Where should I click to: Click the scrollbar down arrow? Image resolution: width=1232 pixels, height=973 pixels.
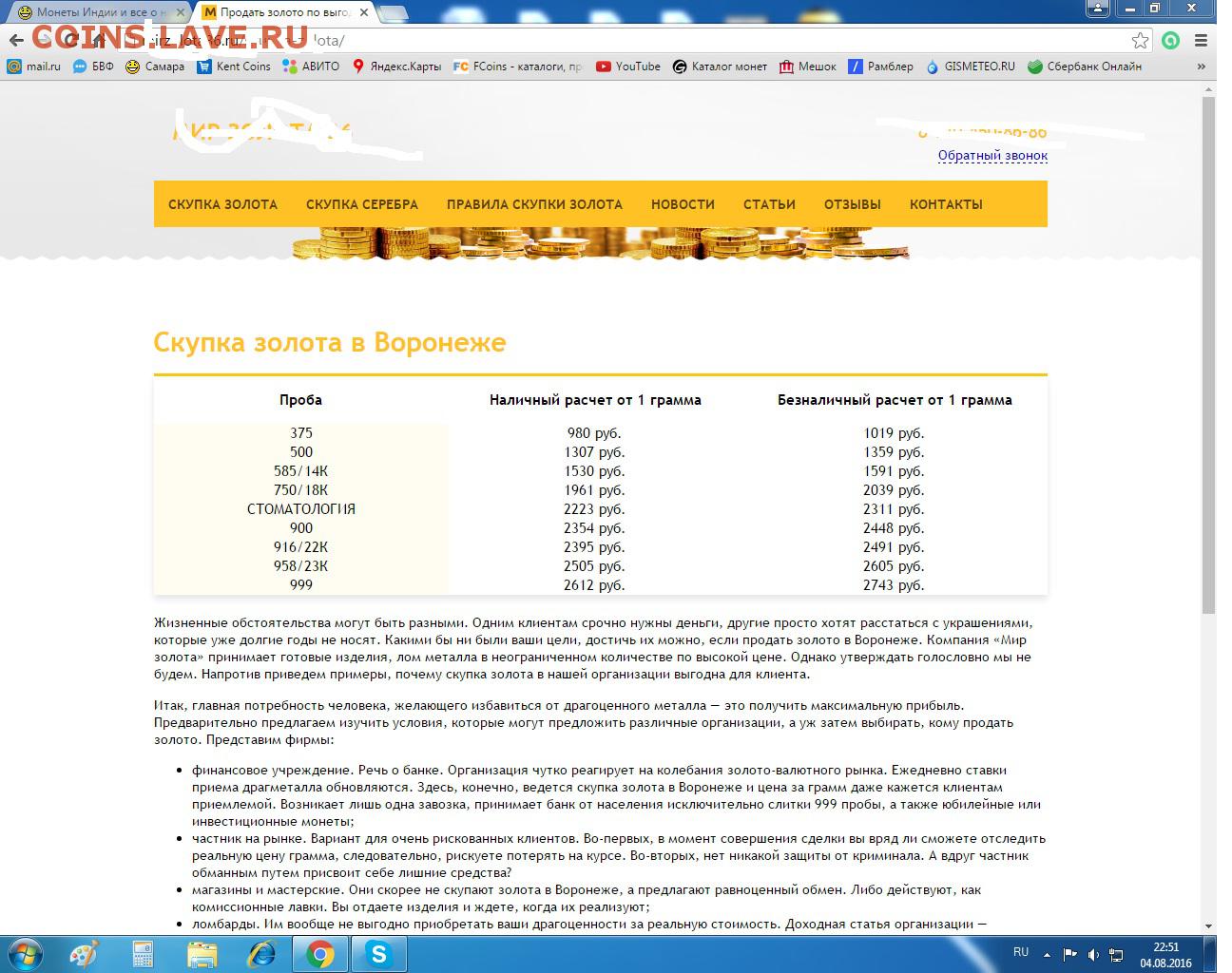tap(1208, 925)
